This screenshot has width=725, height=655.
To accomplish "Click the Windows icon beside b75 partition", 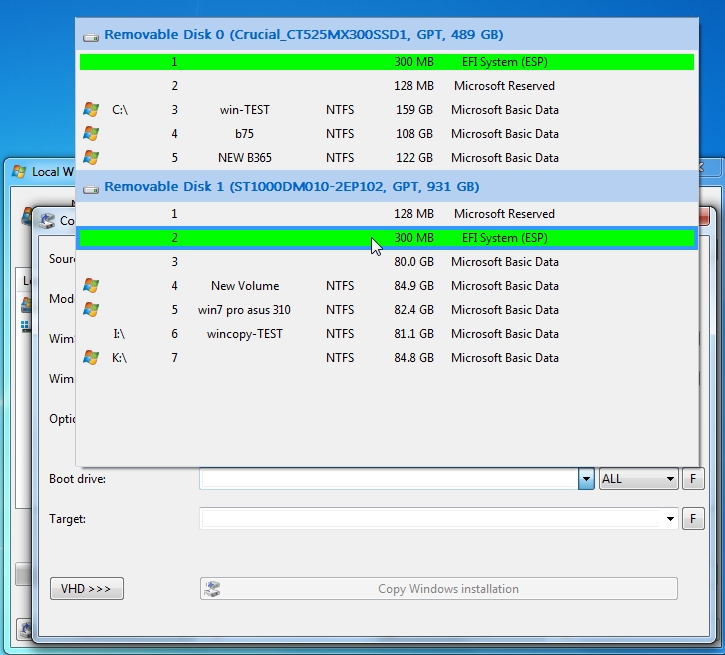I will click(91, 134).
